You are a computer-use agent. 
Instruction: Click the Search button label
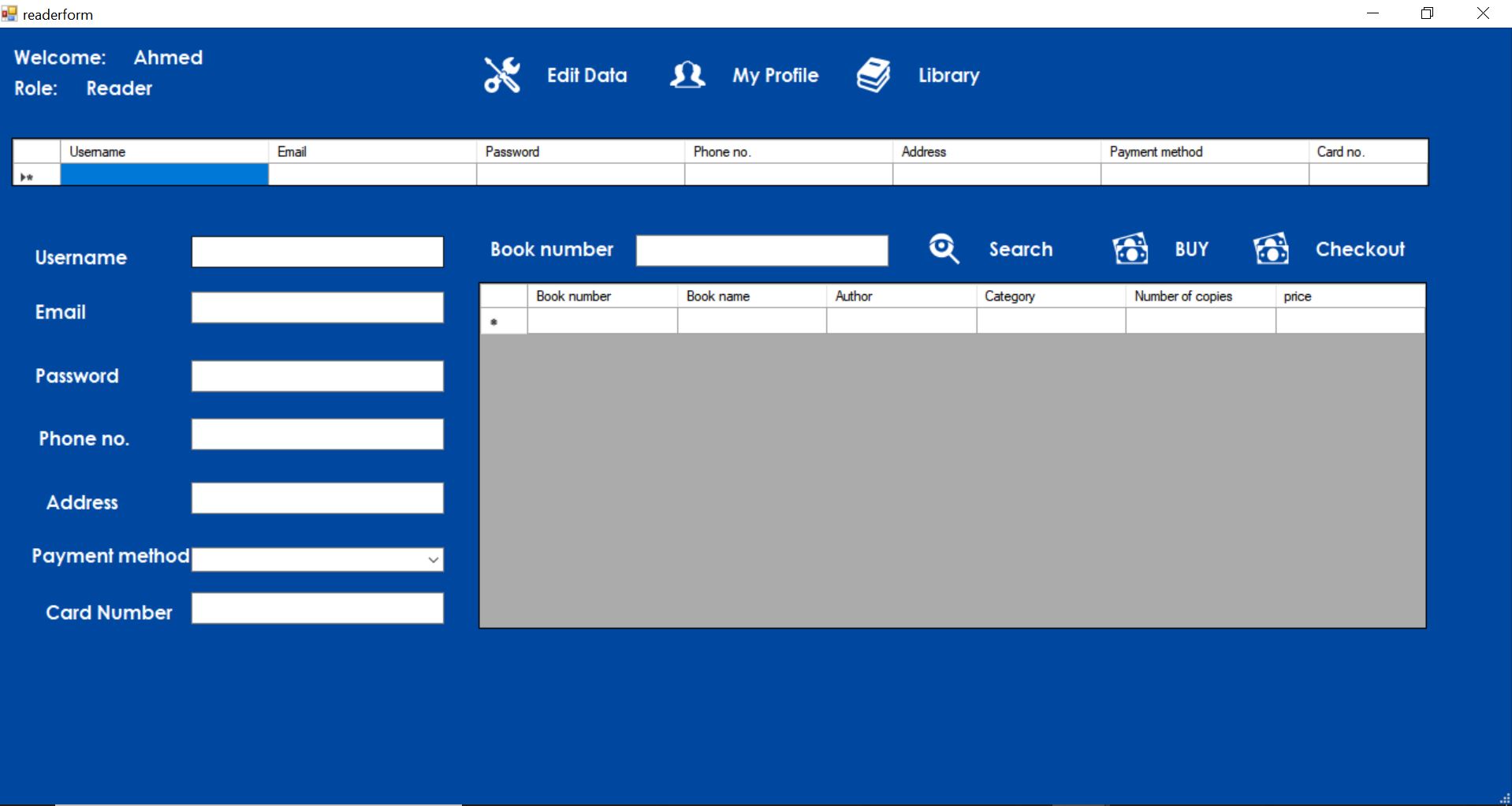[1021, 249]
